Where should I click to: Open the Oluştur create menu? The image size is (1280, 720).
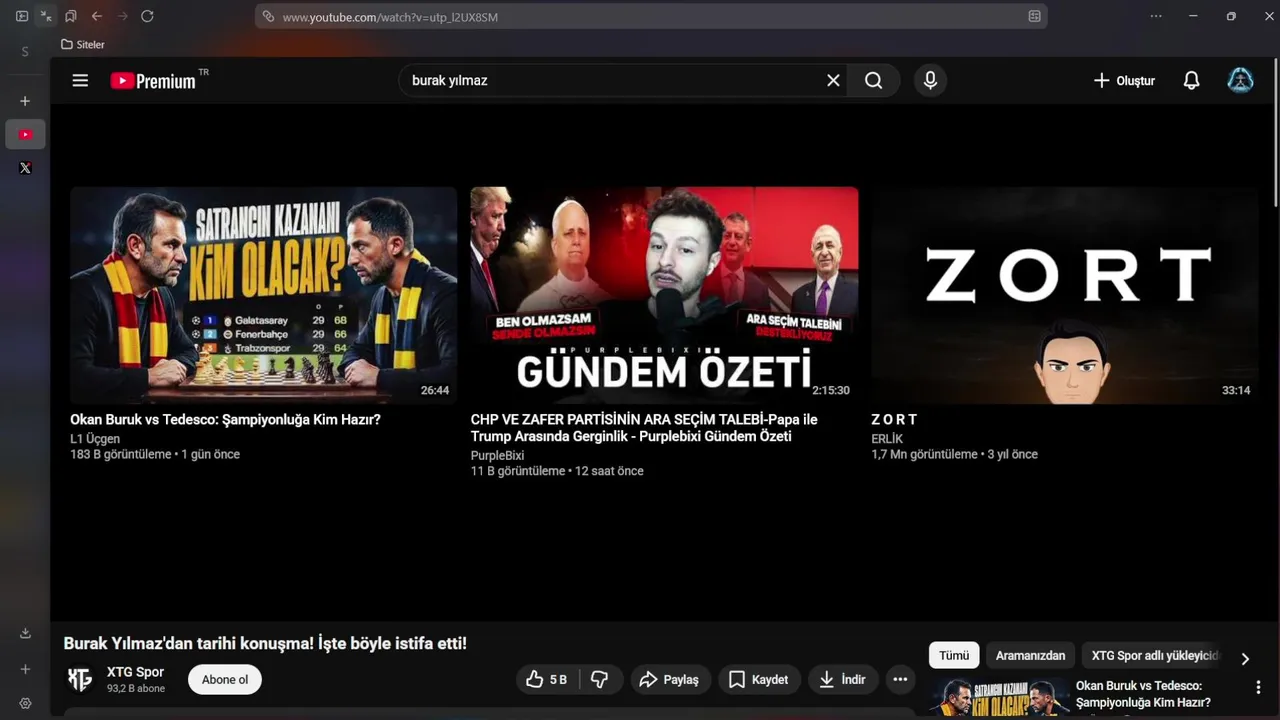coord(1124,81)
